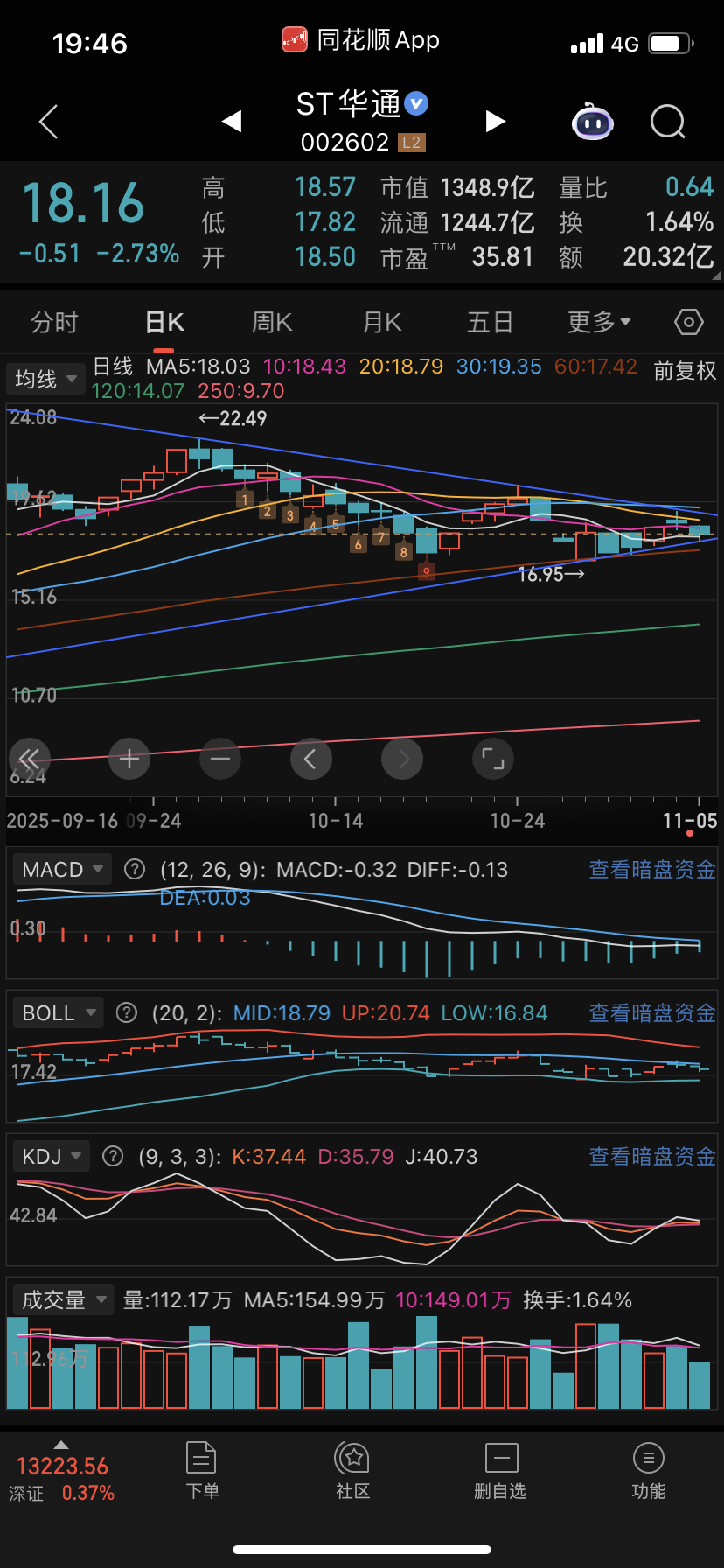The image size is (724, 1568).
Task: Tap the turnover amount 20.32亿
Action: coord(668,257)
